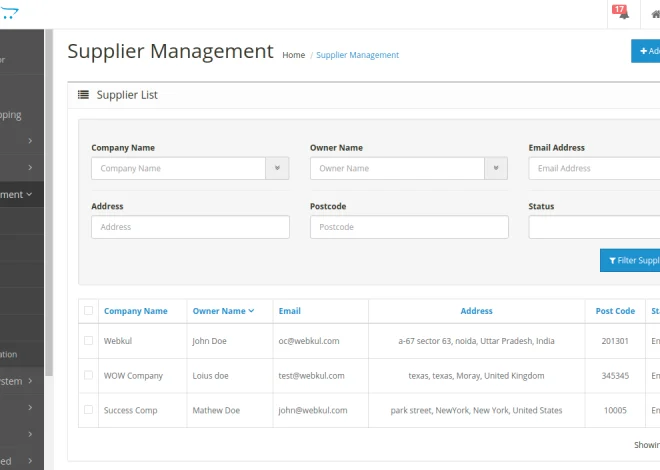660x470 pixels.
Task: Focus the Owner Name filter field
Action: click(397, 168)
